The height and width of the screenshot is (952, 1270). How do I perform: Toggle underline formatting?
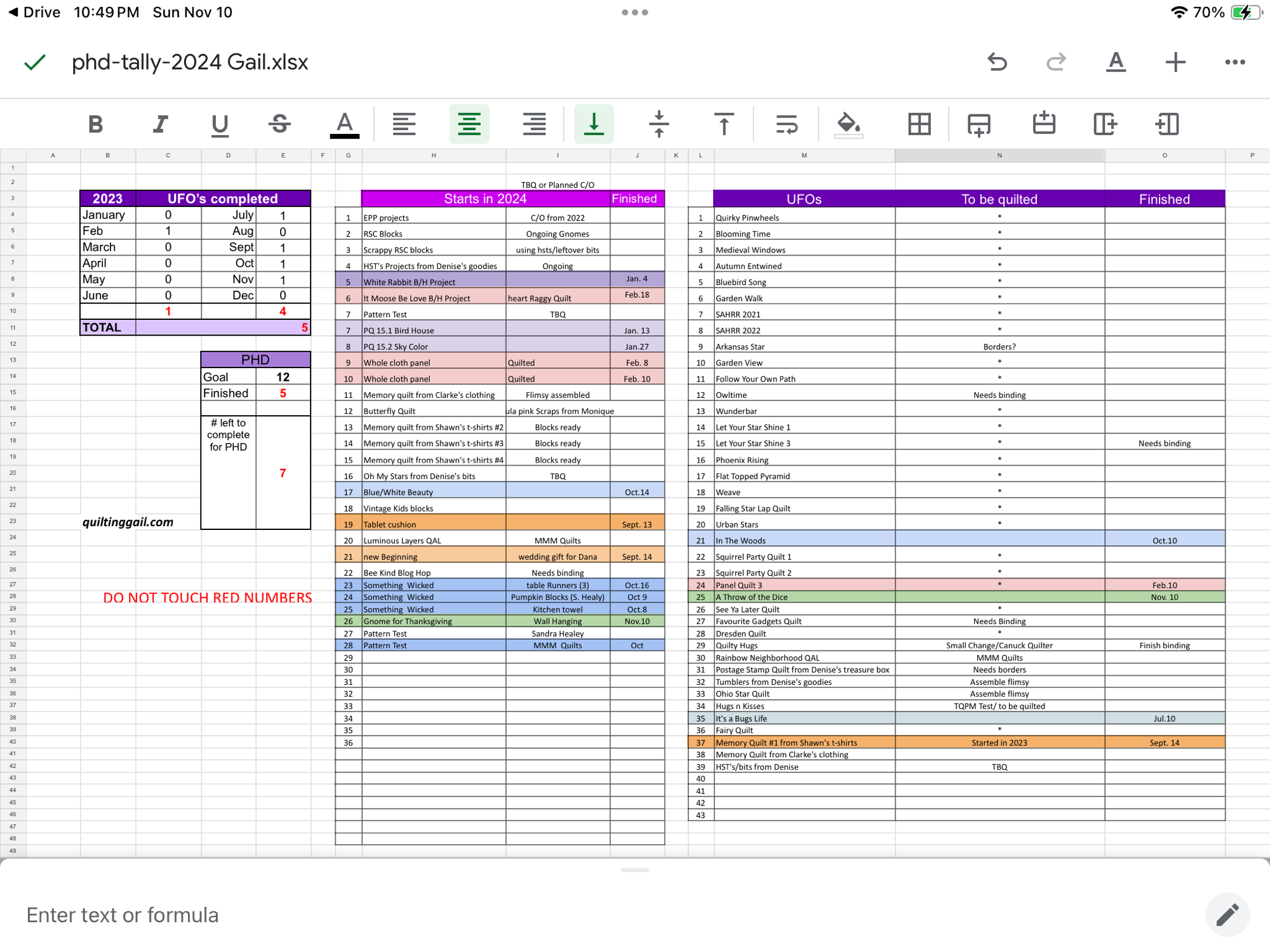[220, 124]
